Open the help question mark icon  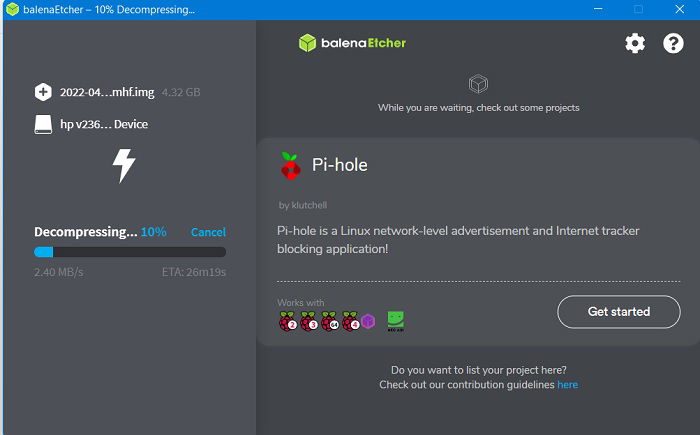pyautogui.click(x=673, y=43)
